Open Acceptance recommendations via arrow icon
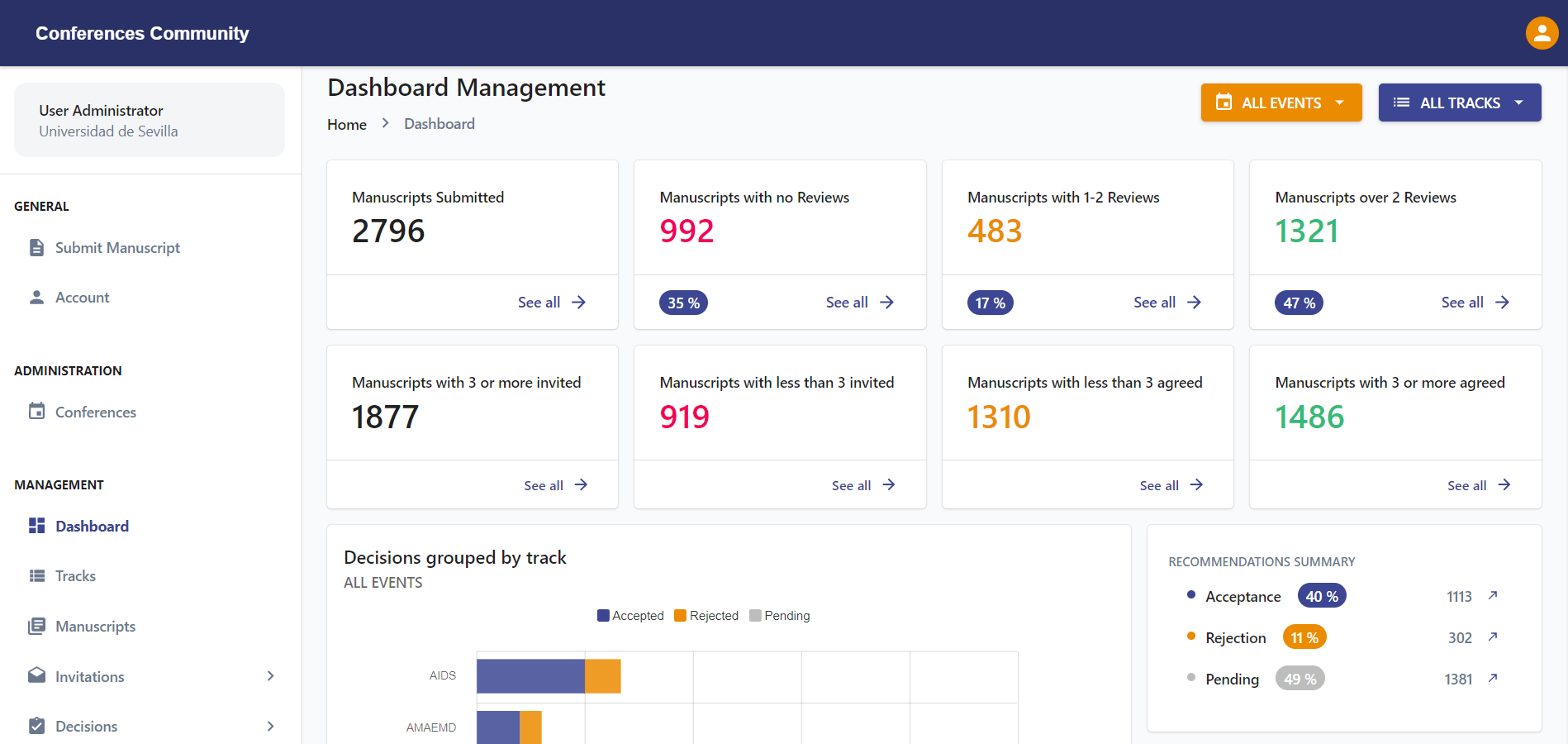The image size is (1568, 744). point(1493,596)
